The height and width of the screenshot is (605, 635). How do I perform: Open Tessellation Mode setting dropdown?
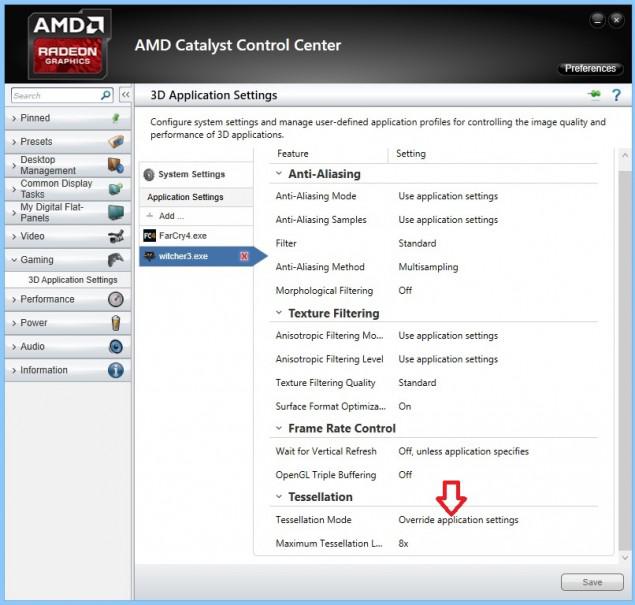pos(458,520)
